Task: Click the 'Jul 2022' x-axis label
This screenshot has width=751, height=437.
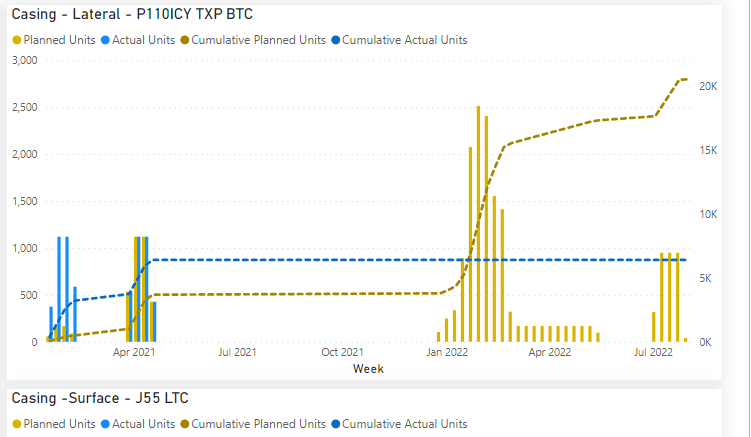Action: point(654,352)
